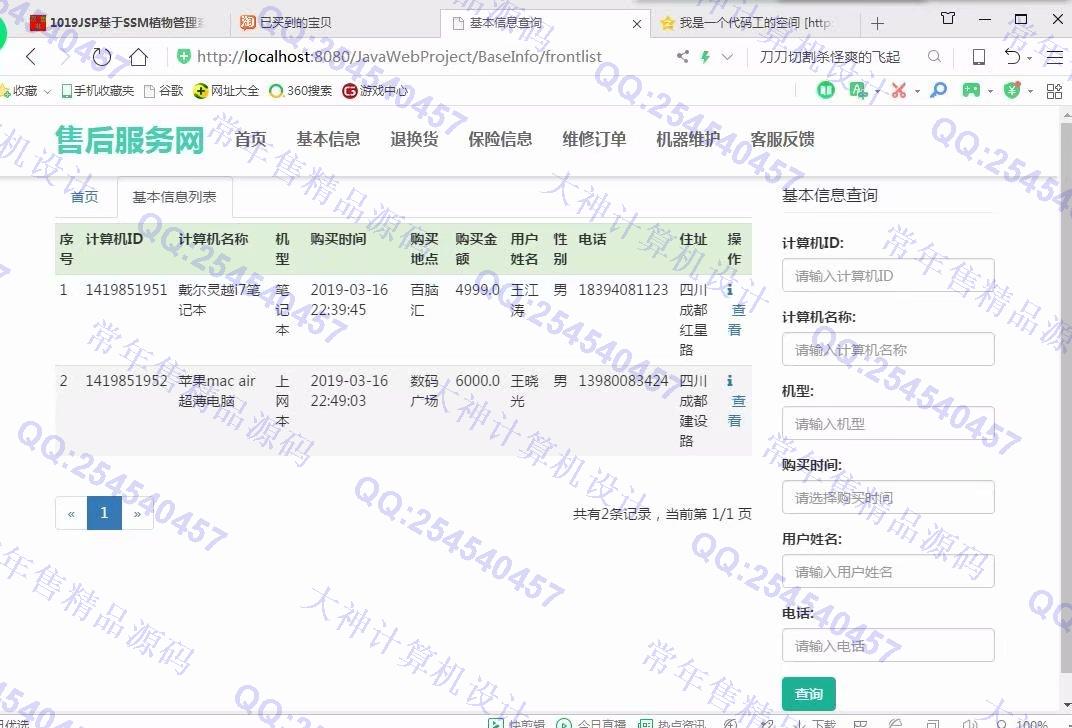Open the browser main menu icon
1072x728 pixels.
(1054, 57)
